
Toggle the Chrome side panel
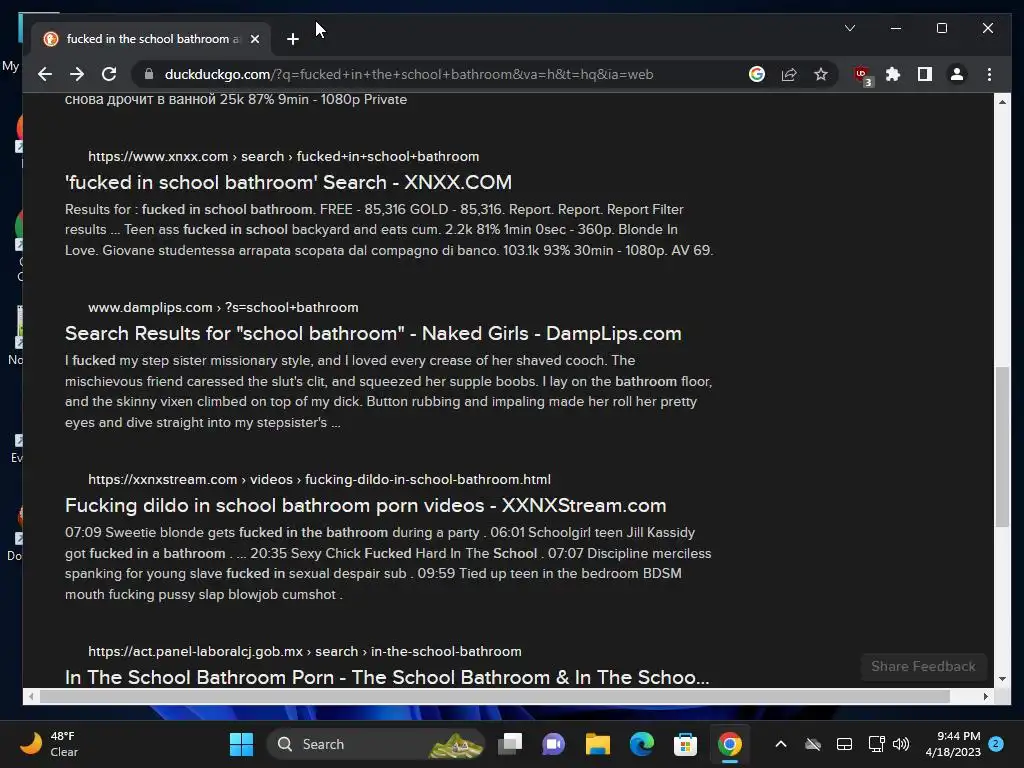coord(925,74)
